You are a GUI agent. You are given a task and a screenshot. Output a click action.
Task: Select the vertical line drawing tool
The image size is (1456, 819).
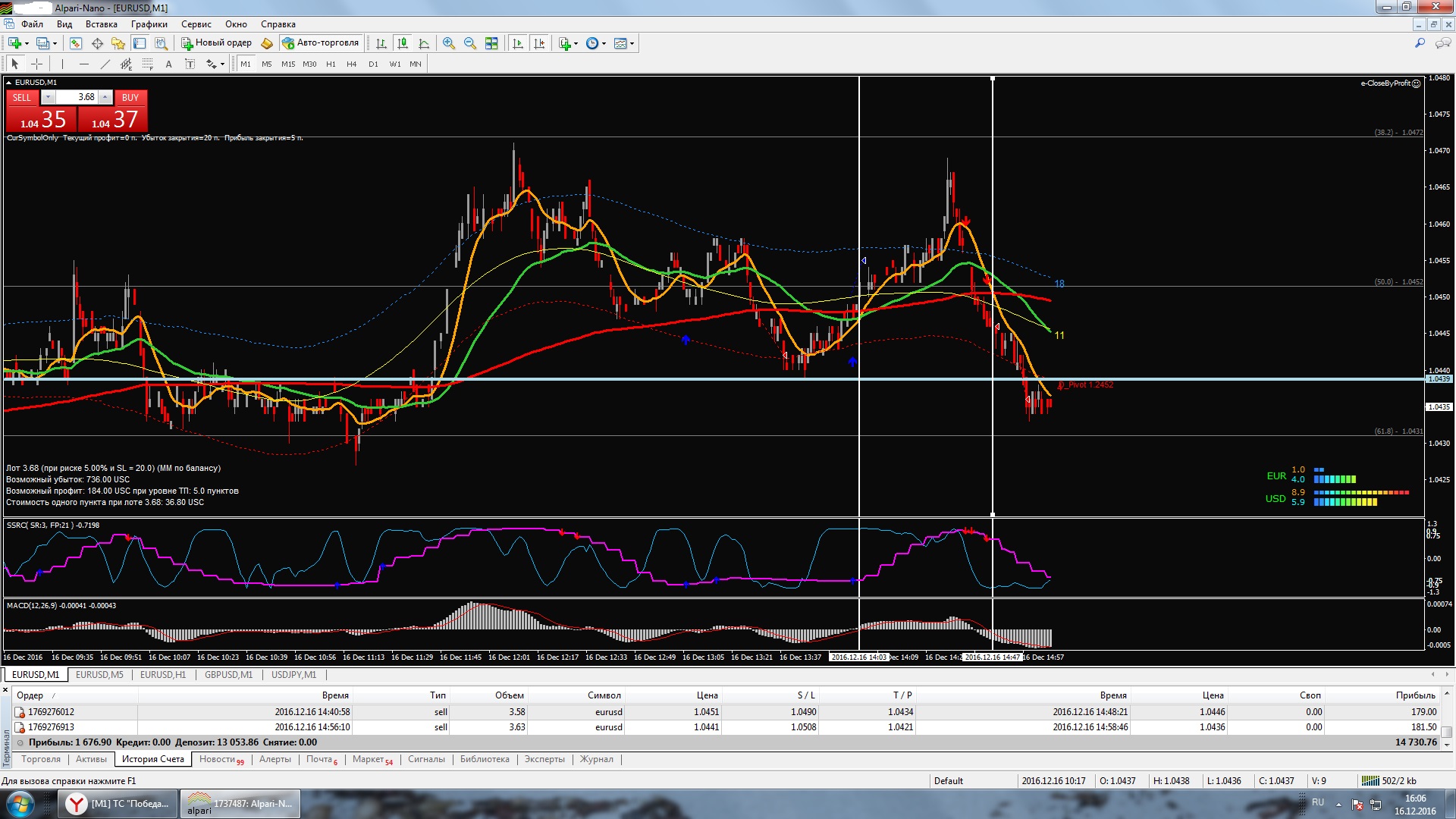(x=62, y=64)
